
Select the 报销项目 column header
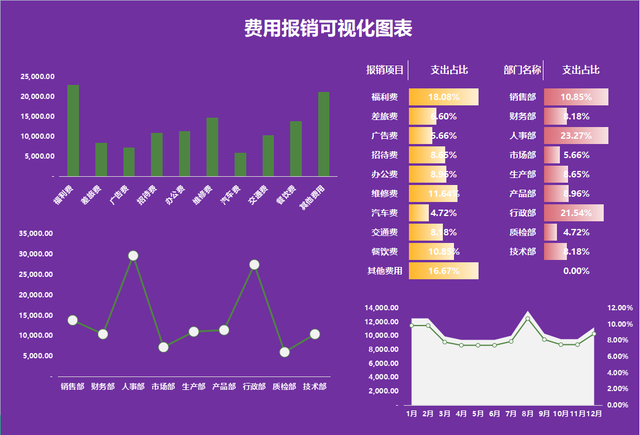point(385,70)
